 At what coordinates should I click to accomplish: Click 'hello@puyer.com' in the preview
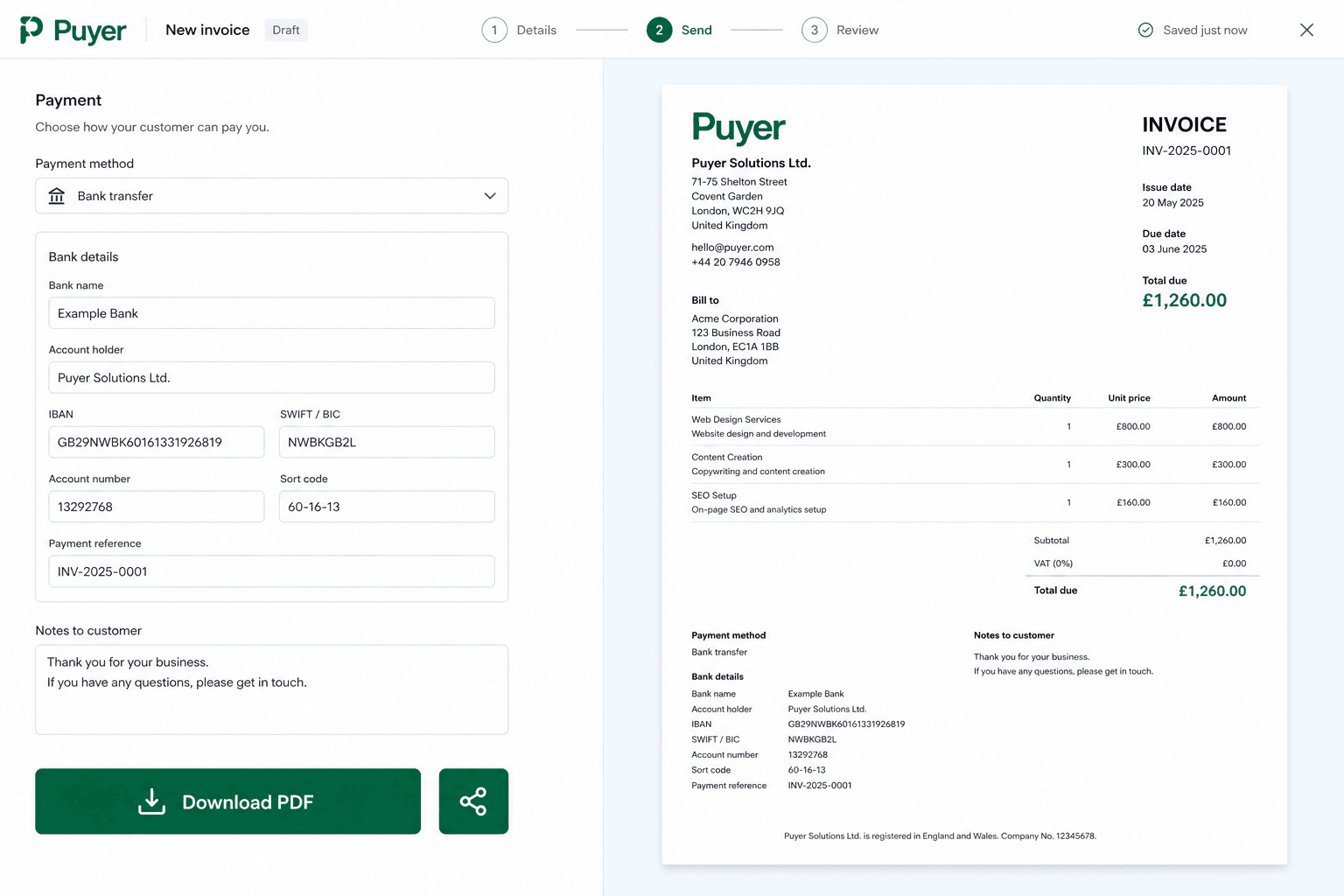[x=732, y=248]
